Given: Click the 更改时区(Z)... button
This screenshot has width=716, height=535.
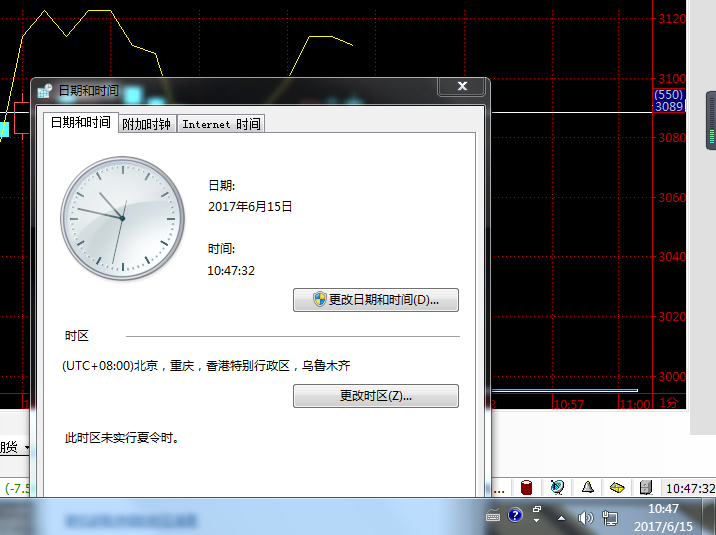Looking at the screenshot, I should (376, 396).
